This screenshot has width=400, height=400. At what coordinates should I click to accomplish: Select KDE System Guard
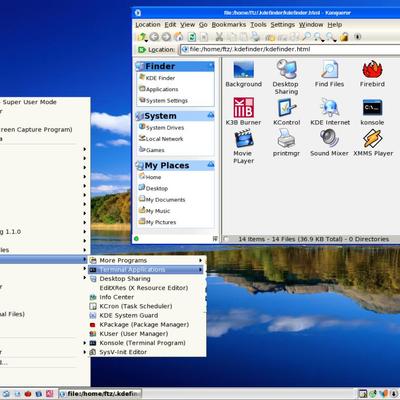[147, 315]
